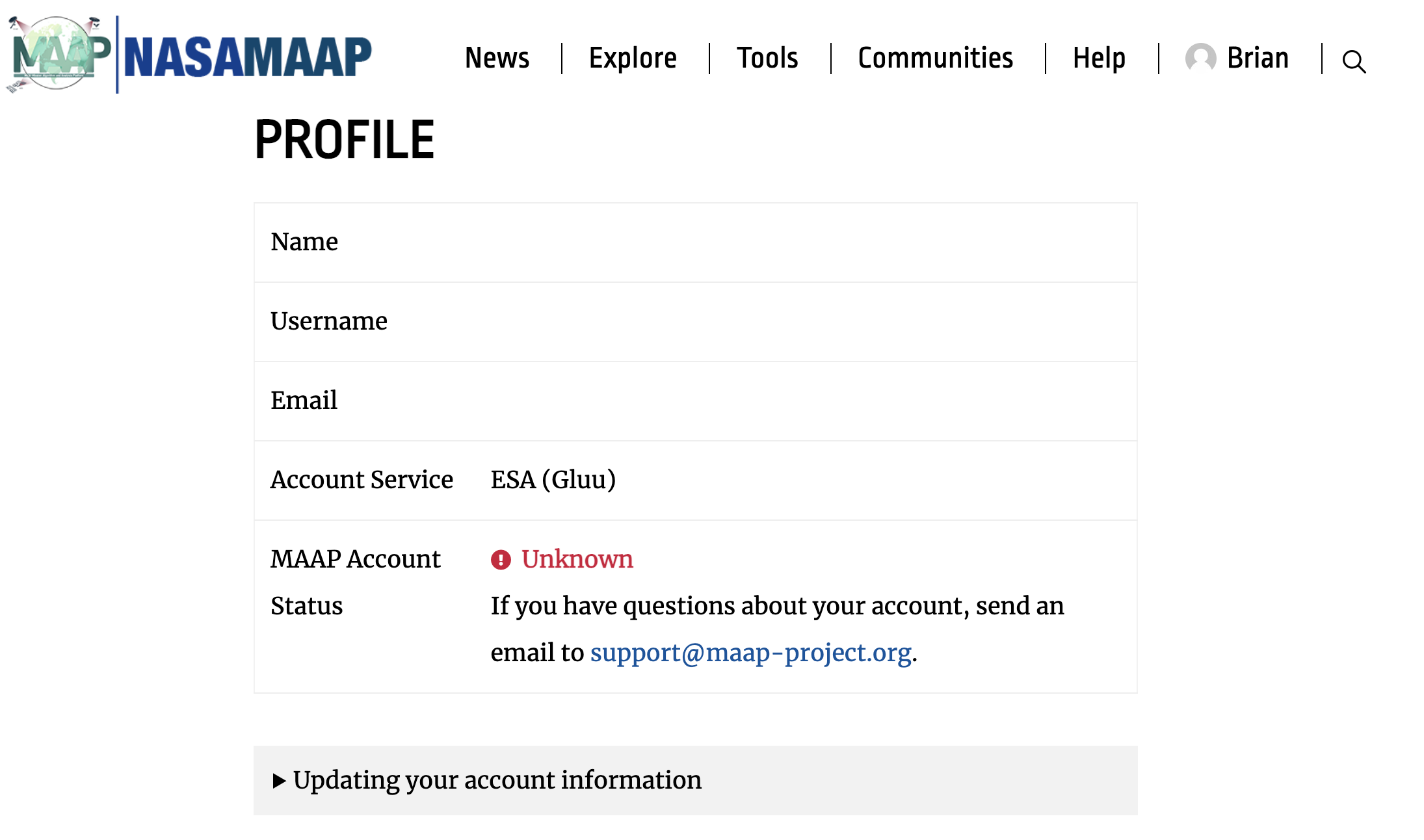
Task: Click the MAAP globe logo
Action: [55, 52]
